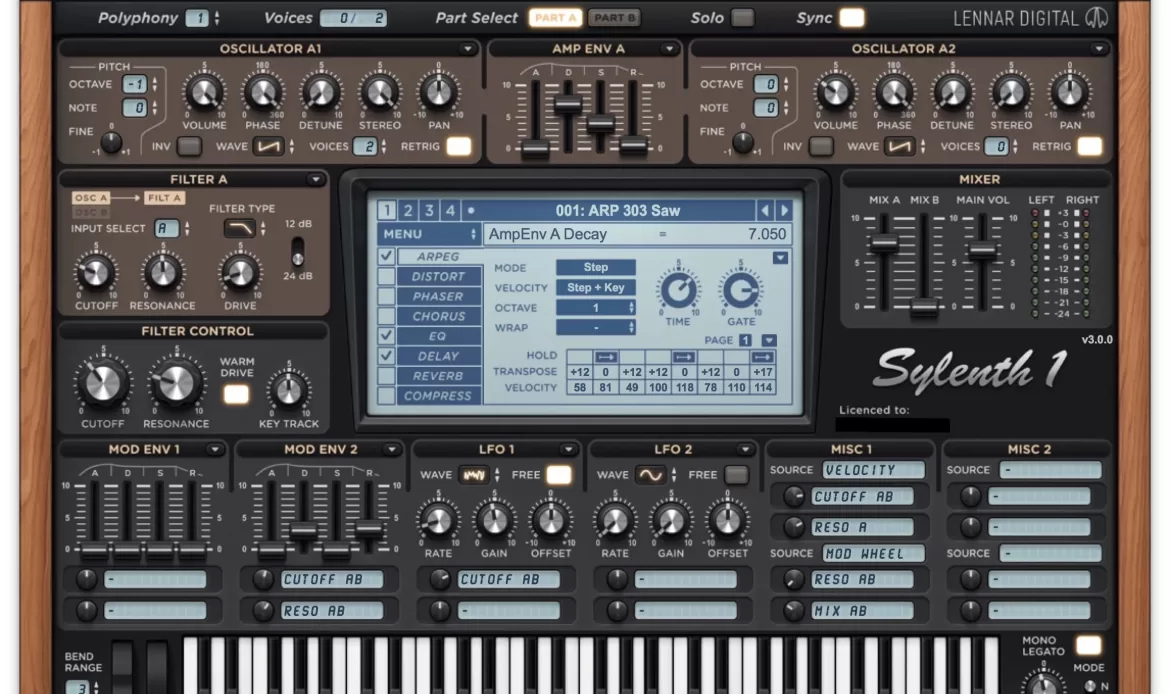Click the Filter Control Key Track knob

(288, 390)
